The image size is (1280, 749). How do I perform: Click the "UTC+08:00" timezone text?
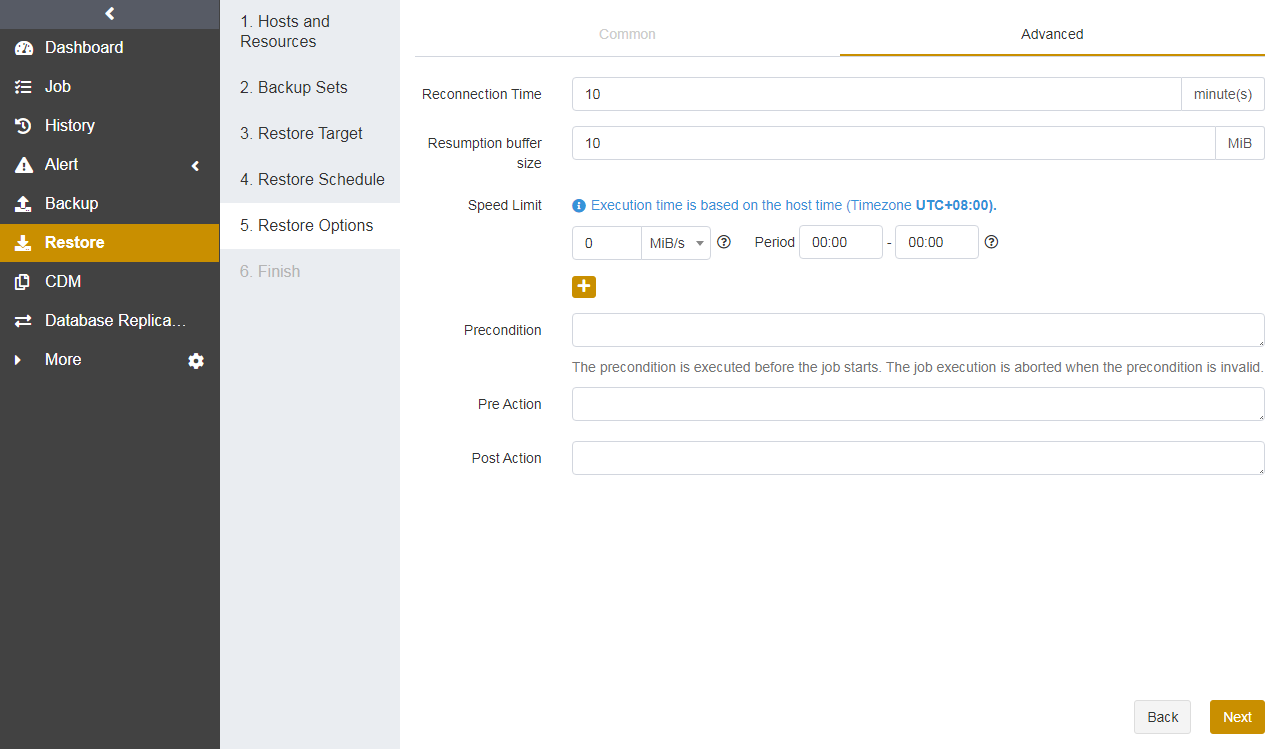[954, 206]
